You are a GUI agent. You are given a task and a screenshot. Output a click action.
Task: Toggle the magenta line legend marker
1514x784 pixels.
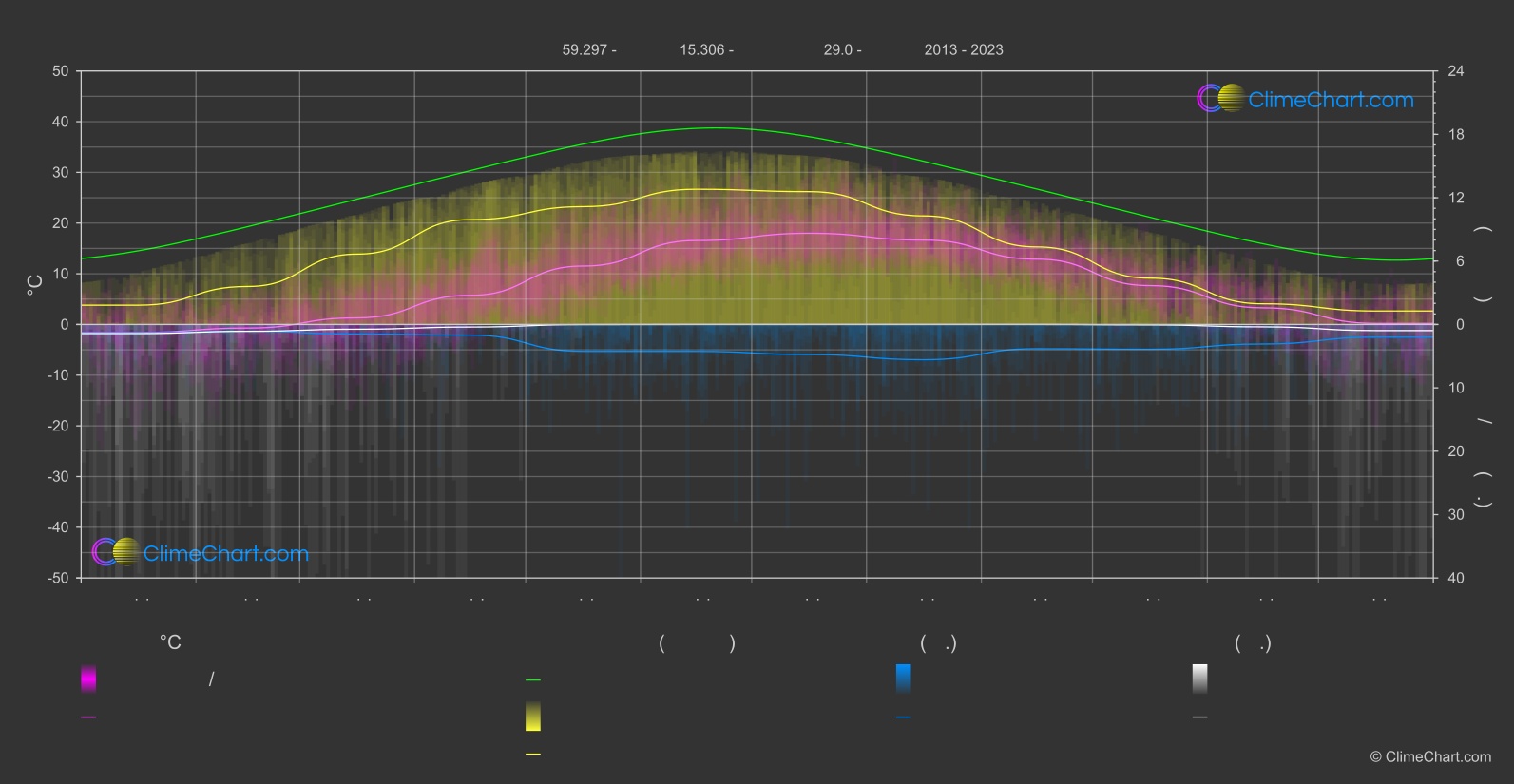click(x=88, y=717)
